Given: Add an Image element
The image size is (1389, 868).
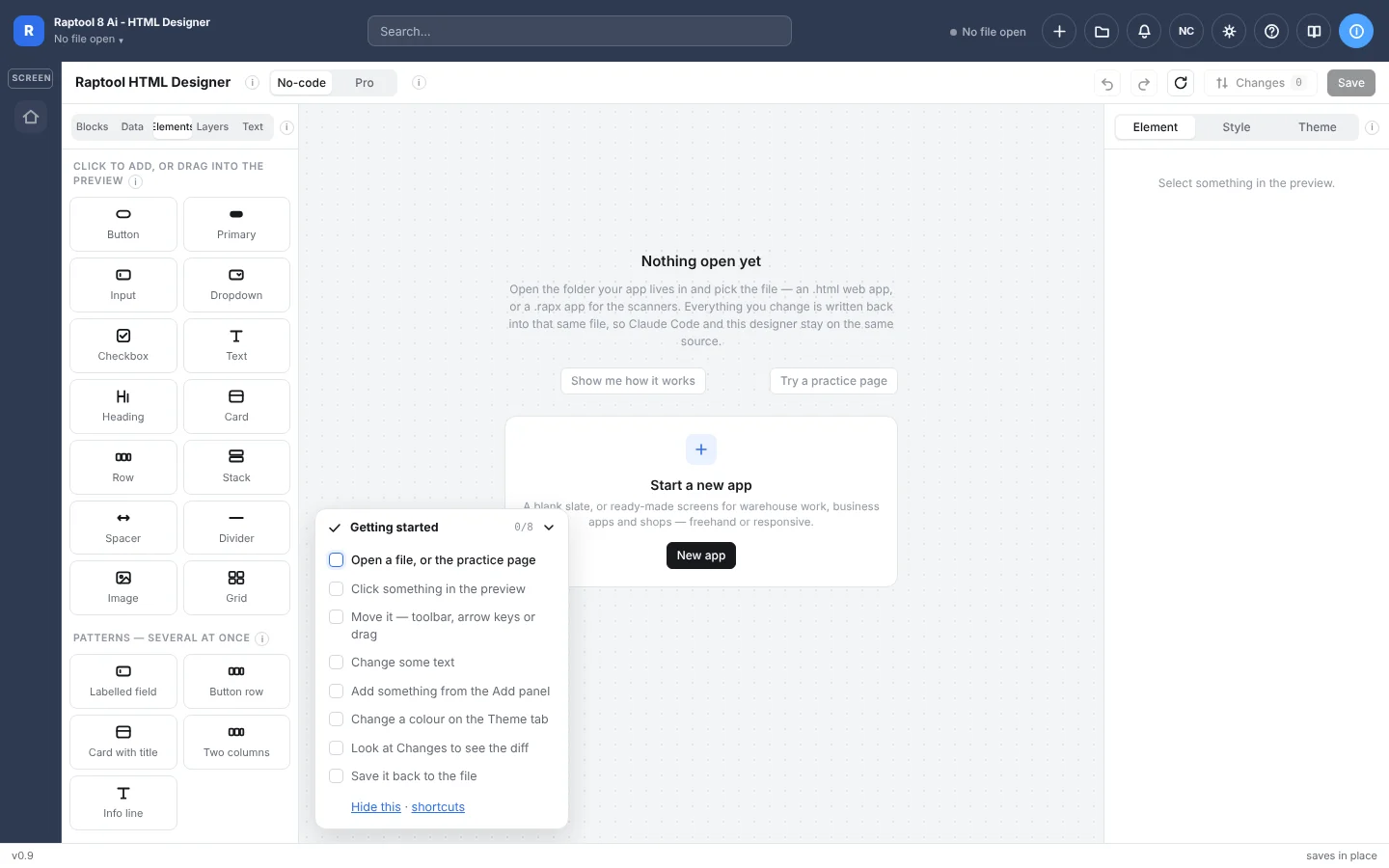Looking at the screenshot, I should click(123, 587).
